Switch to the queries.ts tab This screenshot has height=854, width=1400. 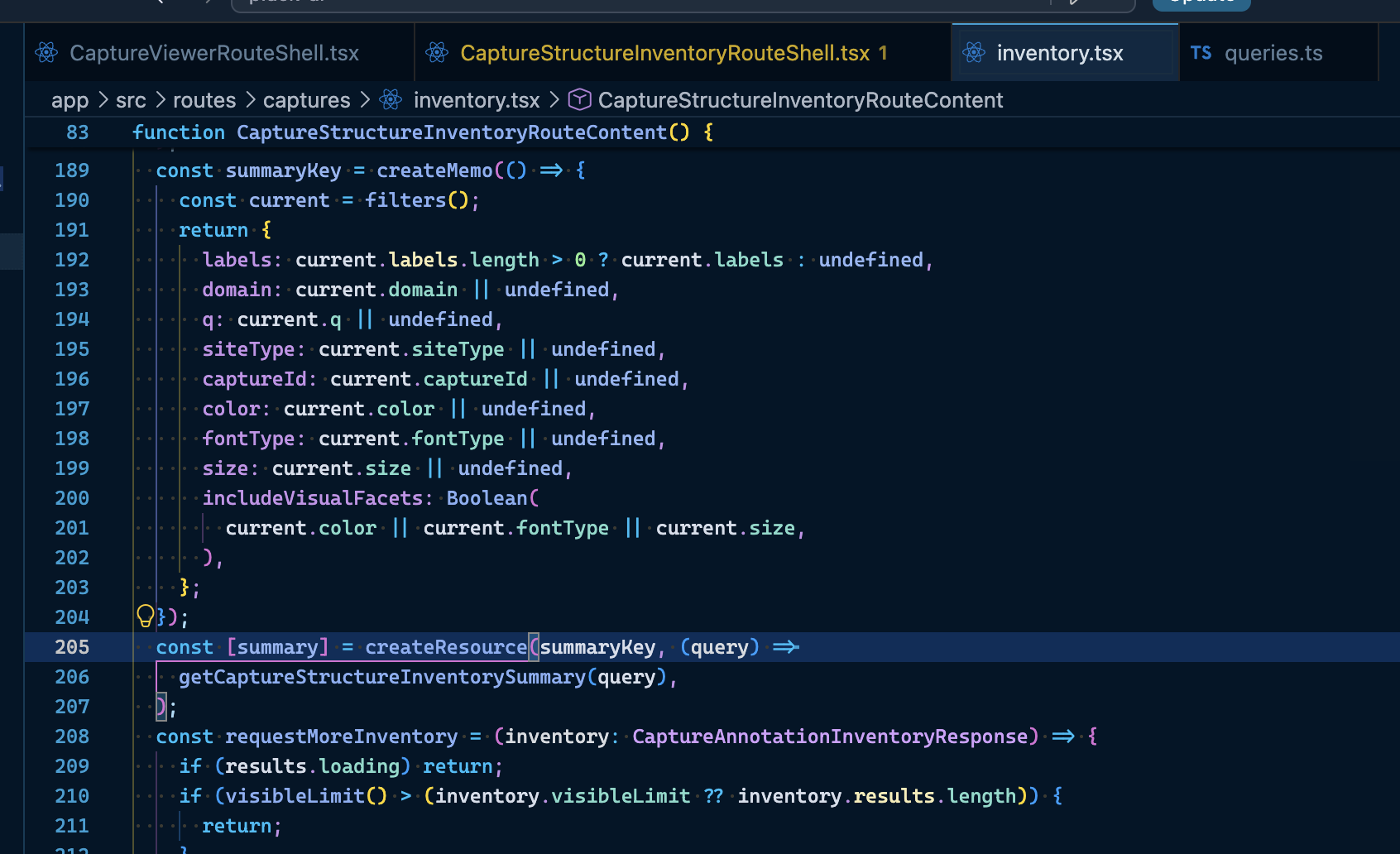point(1278,53)
